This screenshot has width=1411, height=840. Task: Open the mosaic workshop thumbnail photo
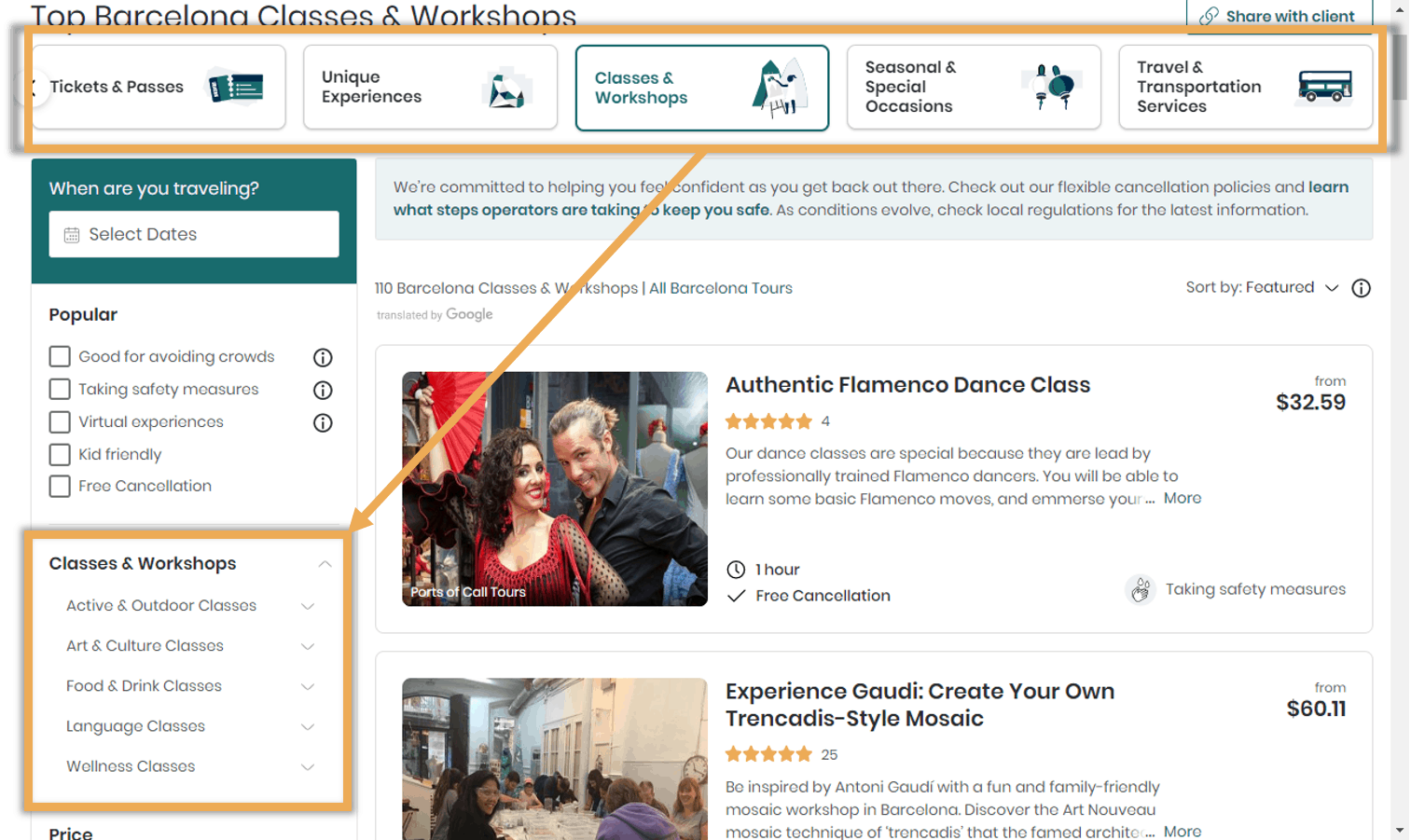click(555, 759)
